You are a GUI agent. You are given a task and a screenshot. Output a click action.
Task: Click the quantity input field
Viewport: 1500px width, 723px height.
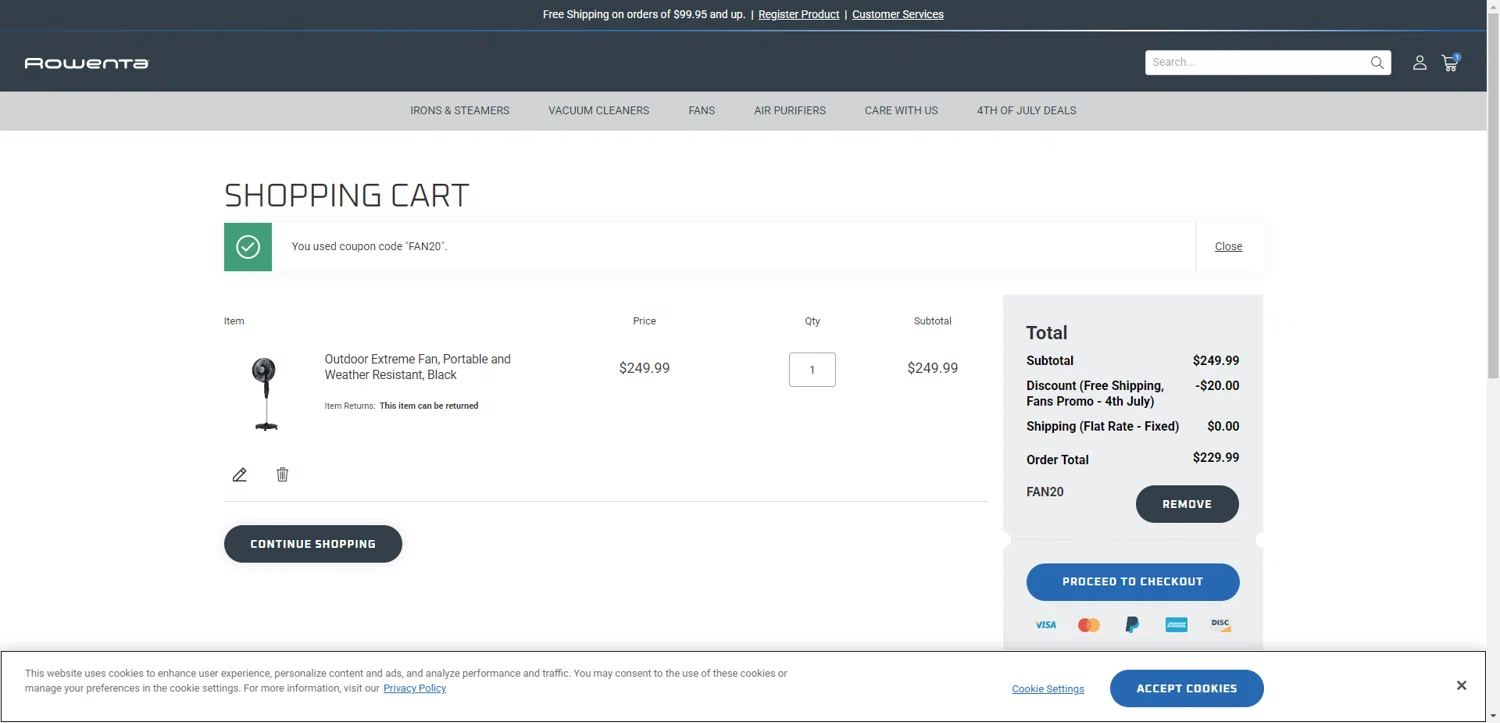pyautogui.click(x=812, y=370)
